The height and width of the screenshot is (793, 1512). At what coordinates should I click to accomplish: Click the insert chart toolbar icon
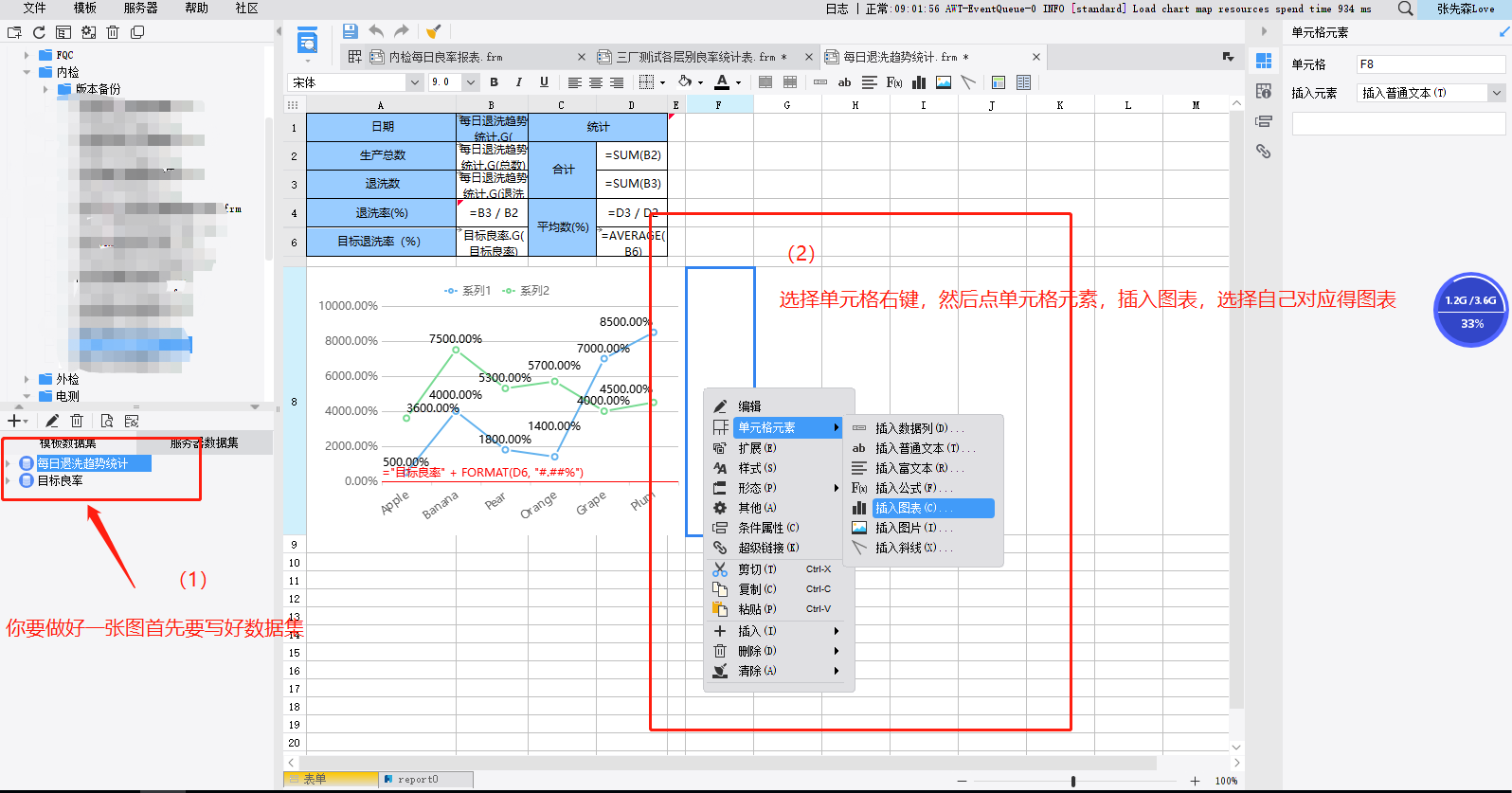point(919,82)
